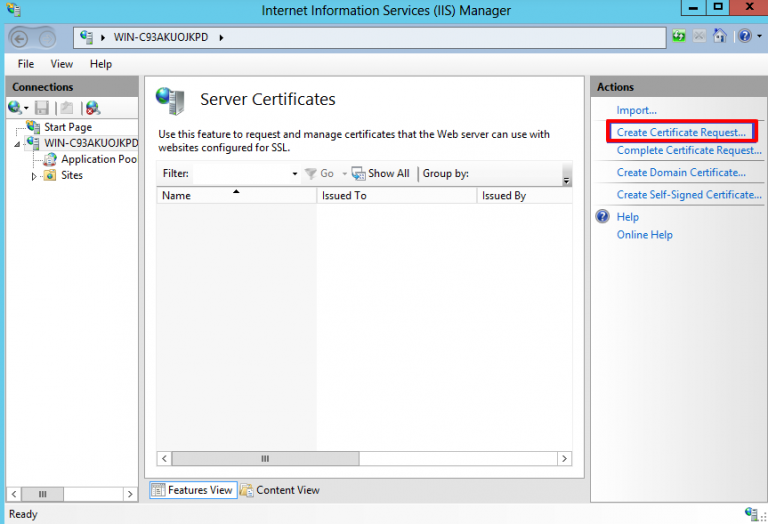Viewport: 768px width, 524px height.
Task: Click the Stop icon in address toolbar
Action: (x=699, y=36)
